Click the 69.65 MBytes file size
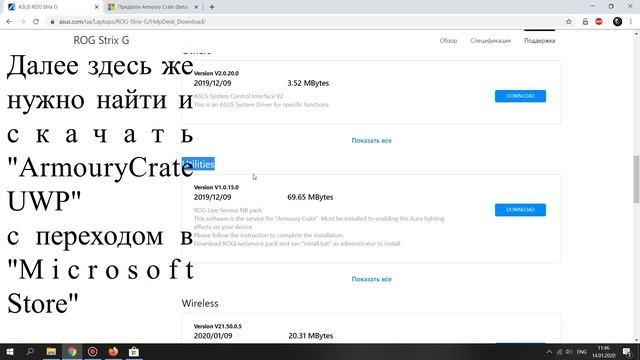 click(310, 197)
